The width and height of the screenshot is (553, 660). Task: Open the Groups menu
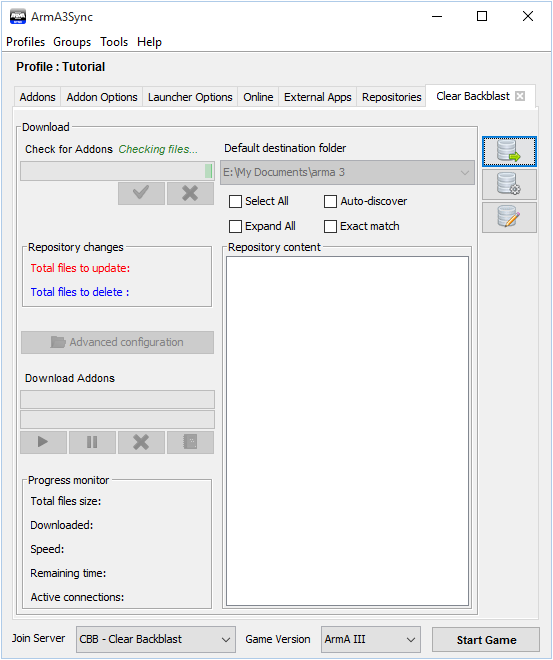(x=72, y=42)
